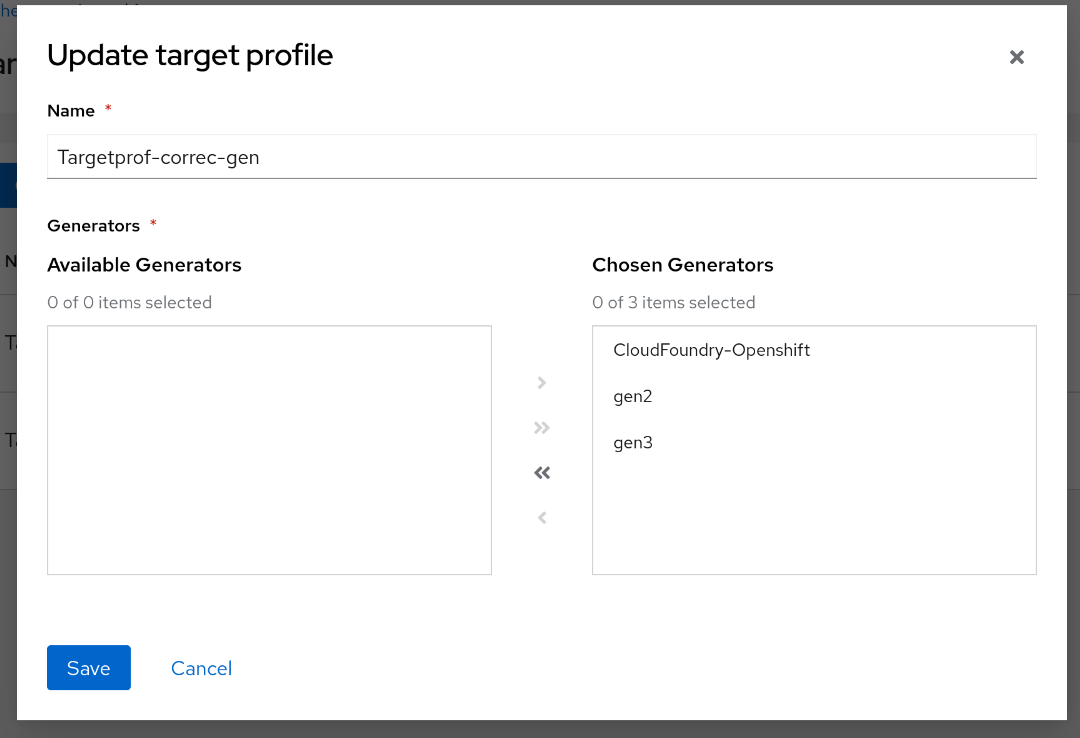Choose gen3 from the chosen list

click(x=633, y=442)
